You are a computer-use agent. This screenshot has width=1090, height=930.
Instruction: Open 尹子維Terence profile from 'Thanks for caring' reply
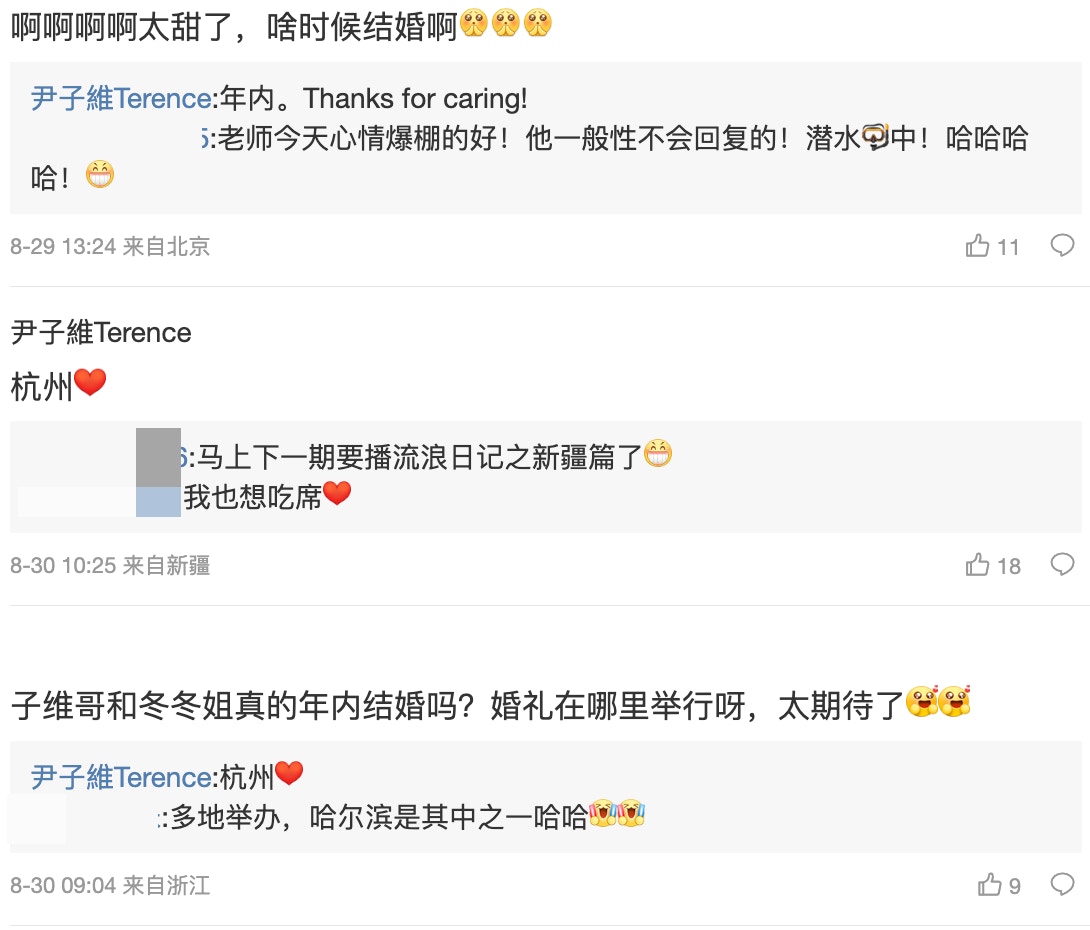coord(120,98)
